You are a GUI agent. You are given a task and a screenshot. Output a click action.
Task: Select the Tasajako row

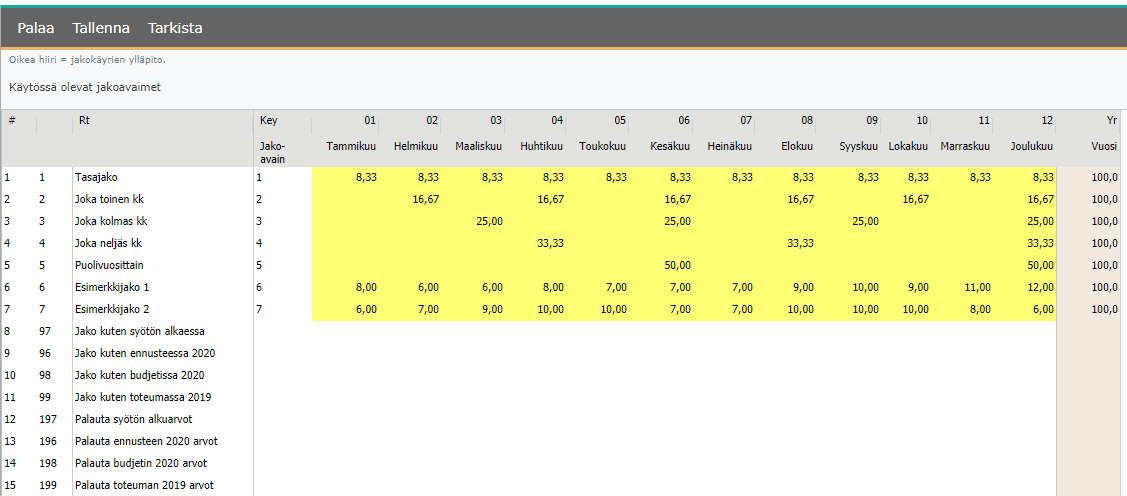click(96, 177)
